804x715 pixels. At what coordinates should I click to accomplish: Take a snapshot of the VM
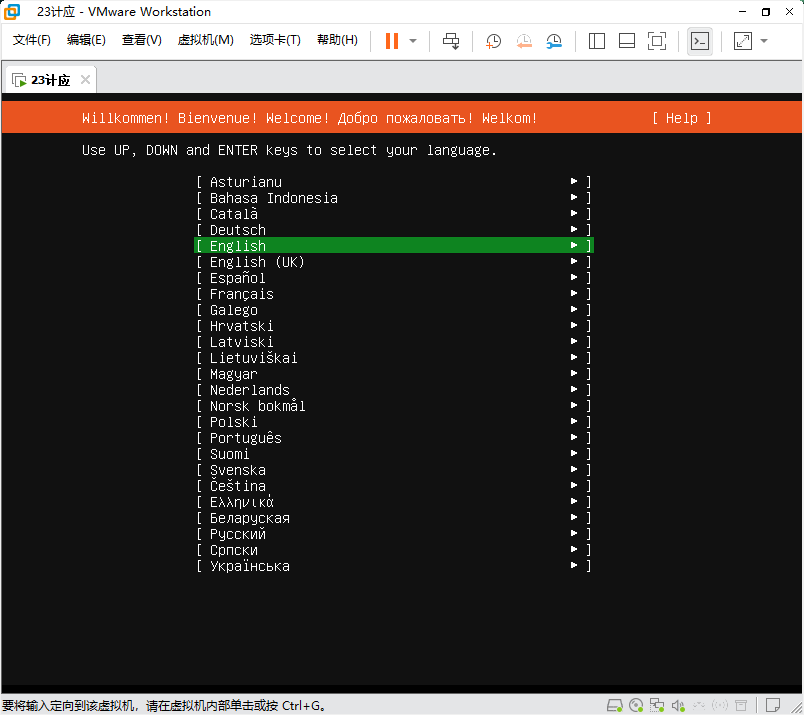coord(493,41)
